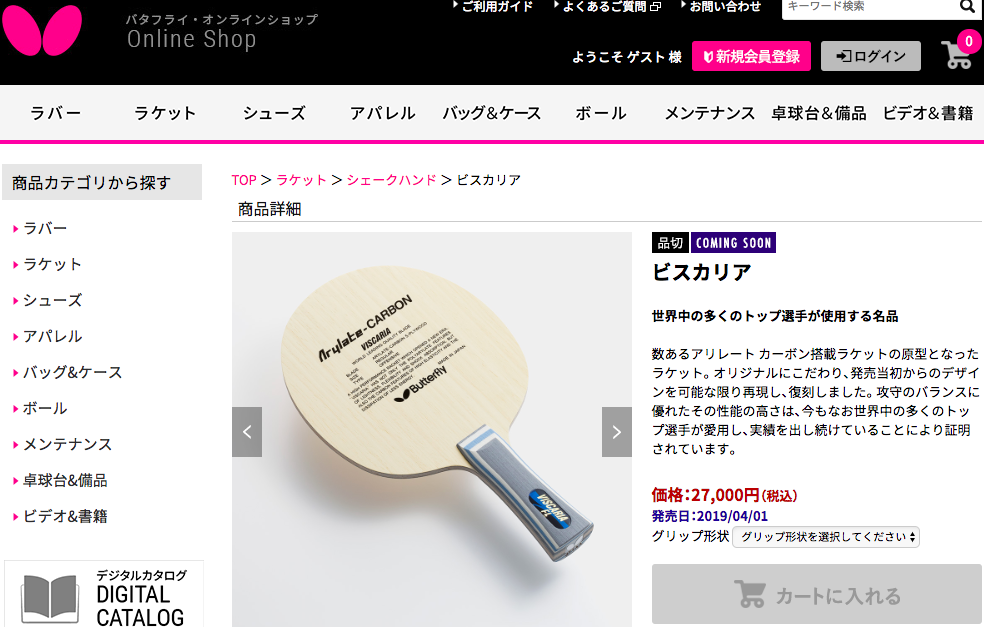Image resolution: width=984 pixels, height=627 pixels.
Task: Click the キーワード検索 search field
Action: tap(870, 8)
